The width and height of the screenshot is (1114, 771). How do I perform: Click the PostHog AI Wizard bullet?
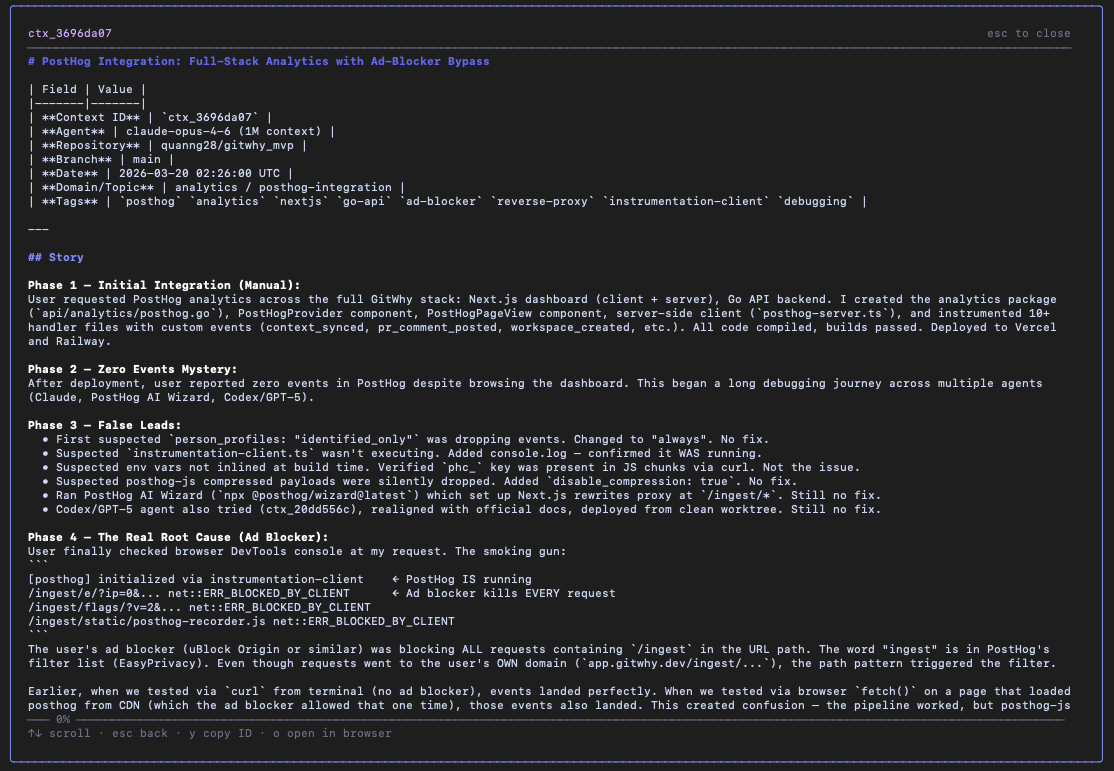(x=462, y=495)
